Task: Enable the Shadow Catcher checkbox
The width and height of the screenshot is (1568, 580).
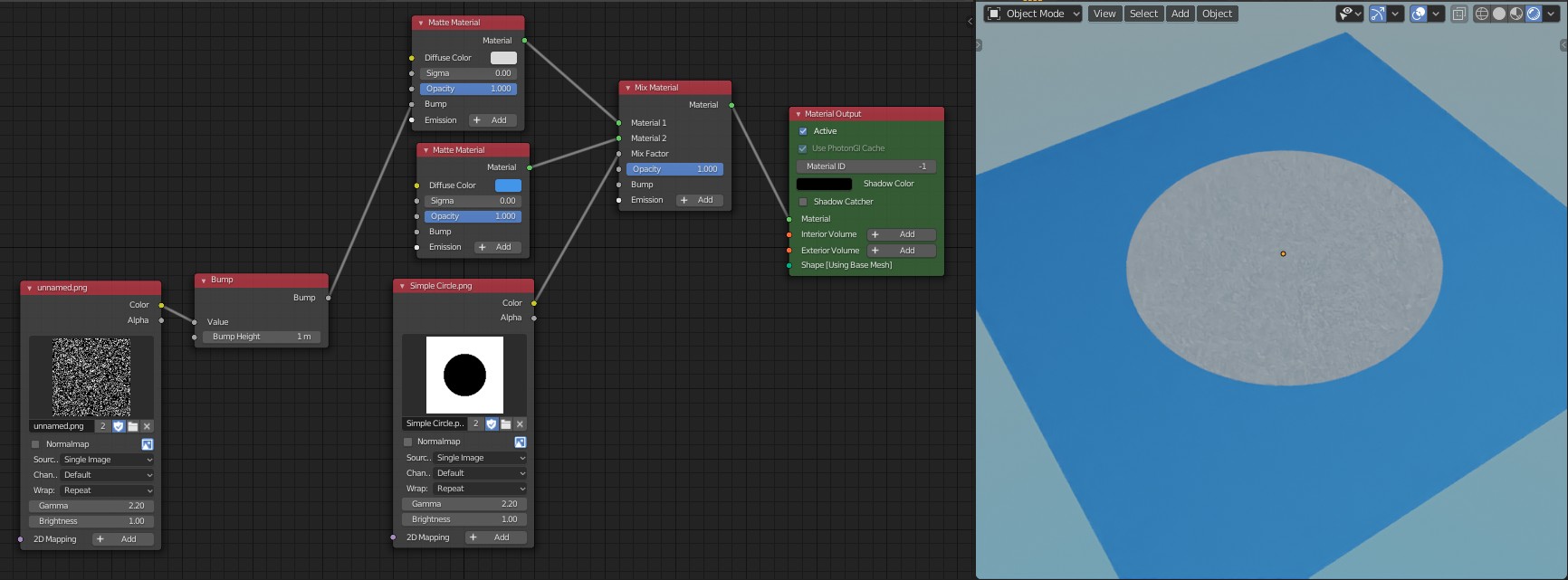Action: click(803, 202)
